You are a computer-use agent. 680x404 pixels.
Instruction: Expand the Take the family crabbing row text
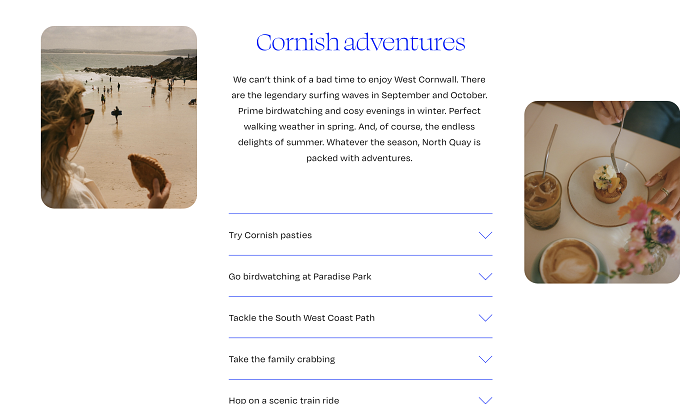click(x=282, y=359)
